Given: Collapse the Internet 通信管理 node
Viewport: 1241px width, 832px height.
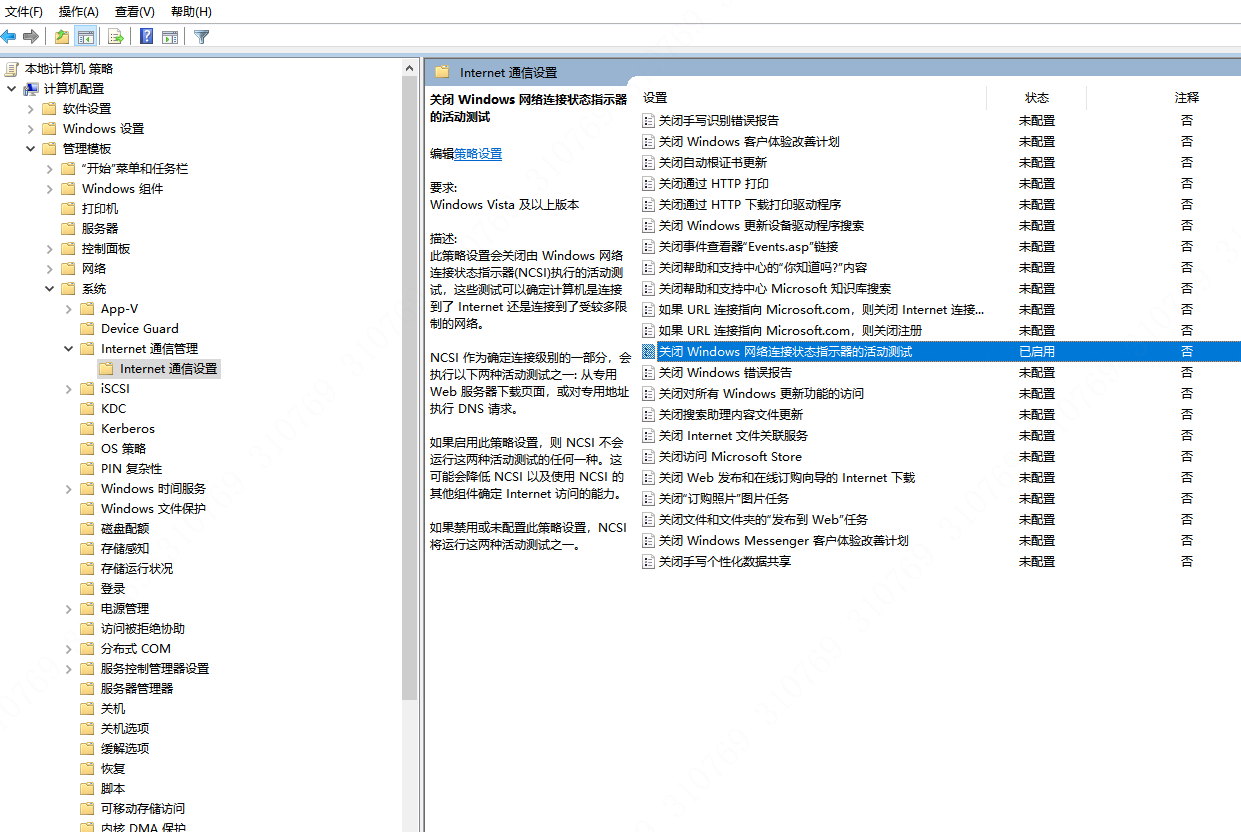Looking at the screenshot, I should [68, 349].
